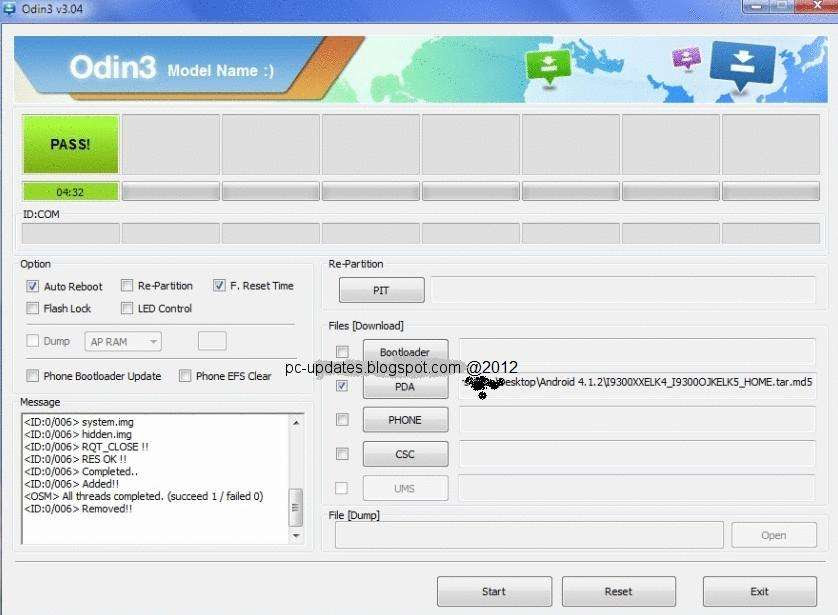838x615 pixels.
Task: Check the Phone EFS Clear option
Action: [185, 376]
